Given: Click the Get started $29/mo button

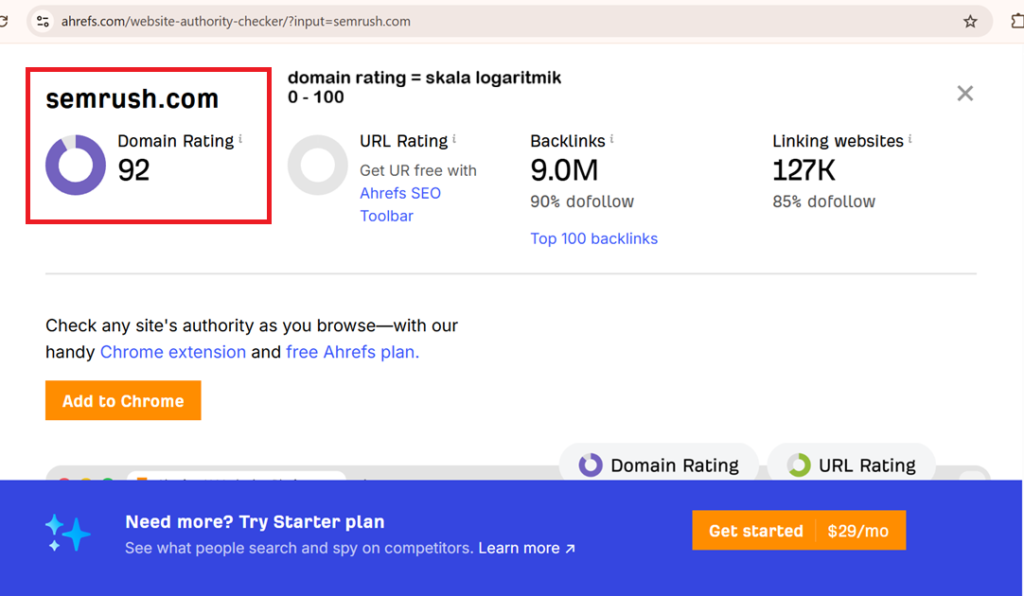Looking at the screenshot, I should coord(799,530).
